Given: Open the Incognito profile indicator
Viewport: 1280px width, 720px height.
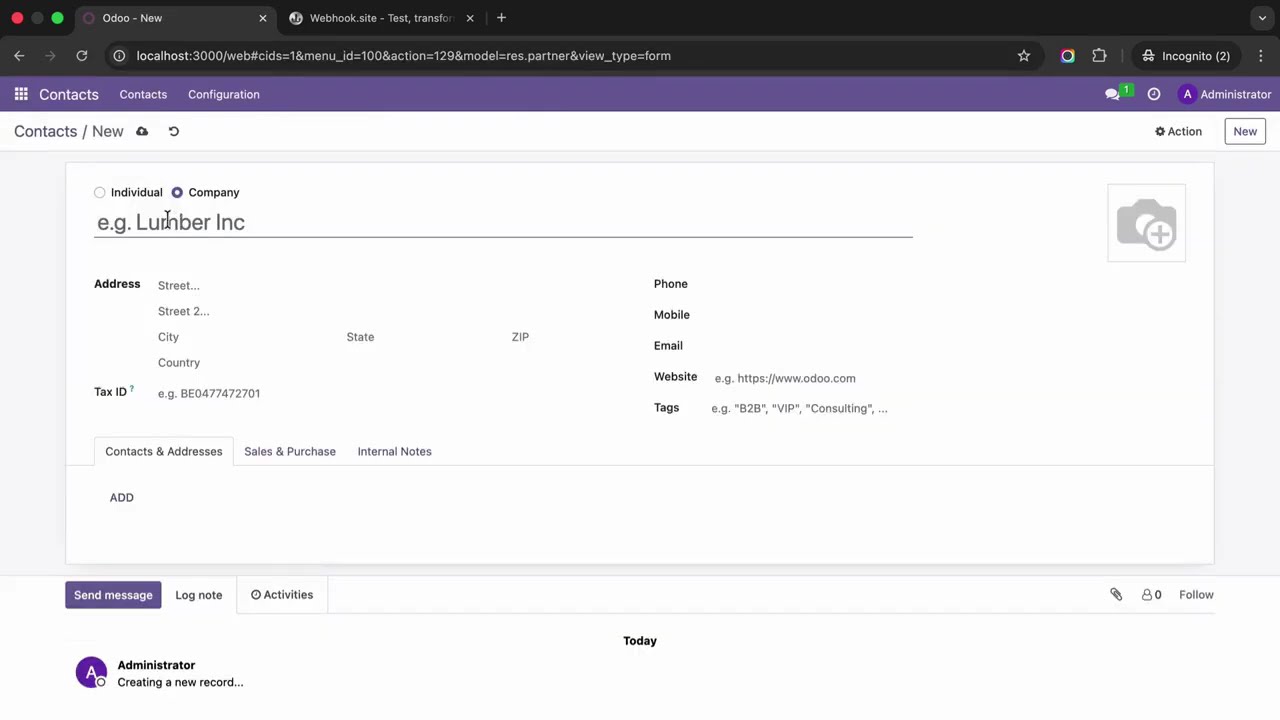Looking at the screenshot, I should (1186, 56).
